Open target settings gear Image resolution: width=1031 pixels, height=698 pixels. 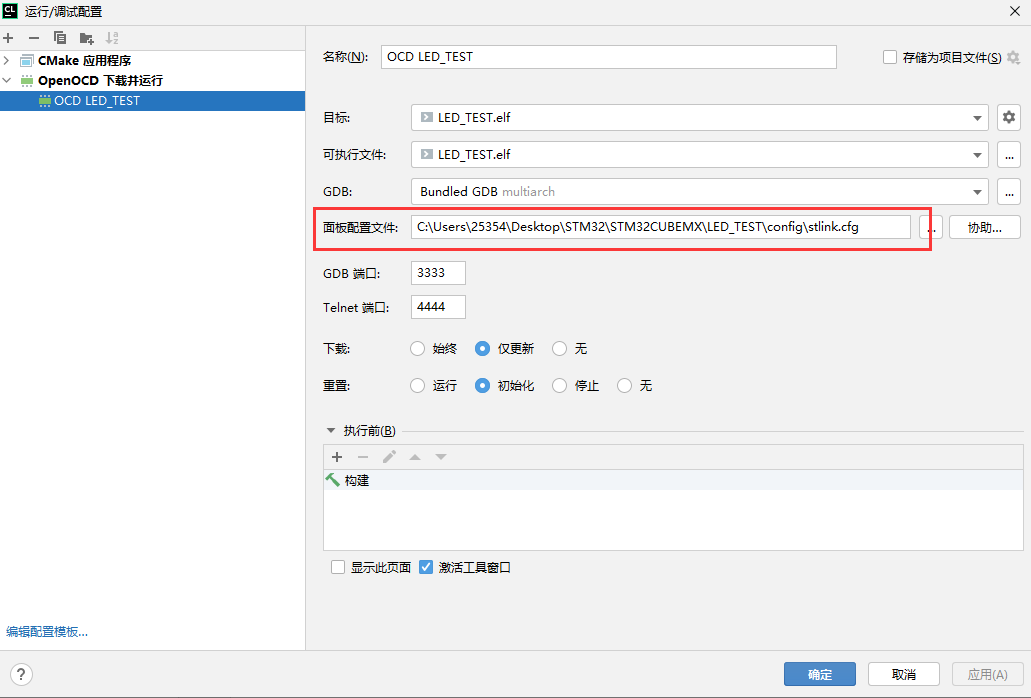coord(1009,118)
